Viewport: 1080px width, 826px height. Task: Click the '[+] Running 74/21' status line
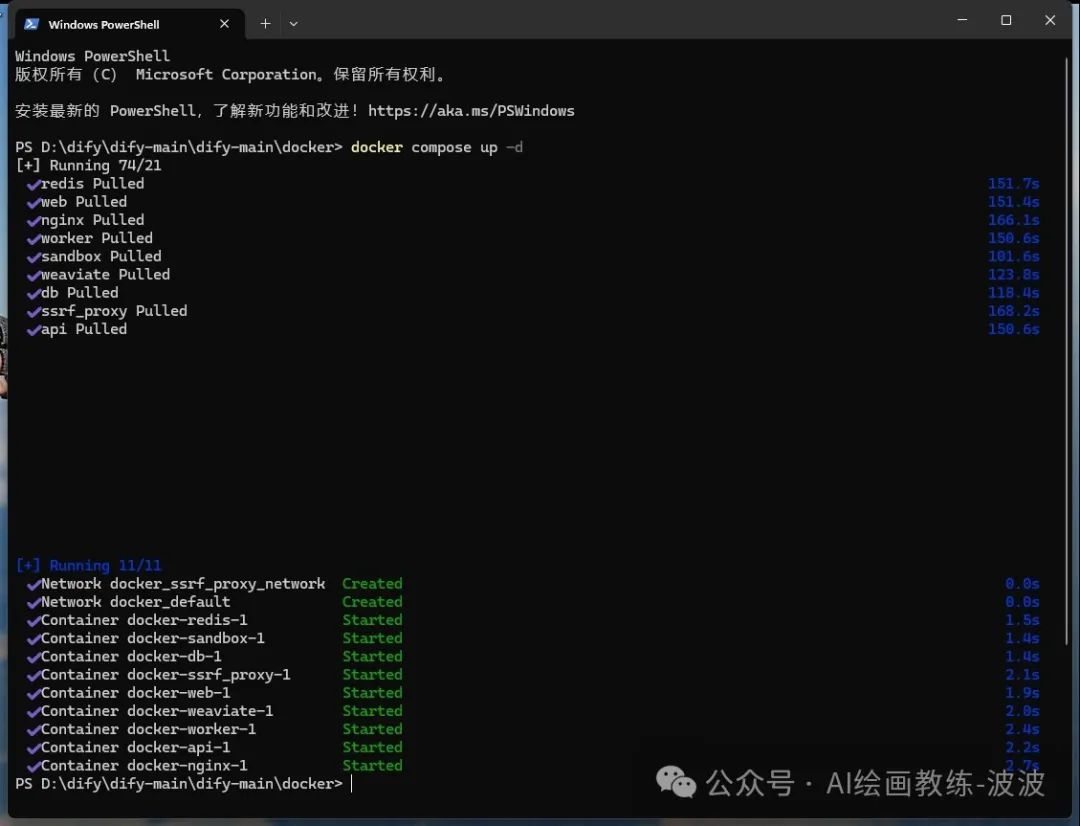click(88, 165)
